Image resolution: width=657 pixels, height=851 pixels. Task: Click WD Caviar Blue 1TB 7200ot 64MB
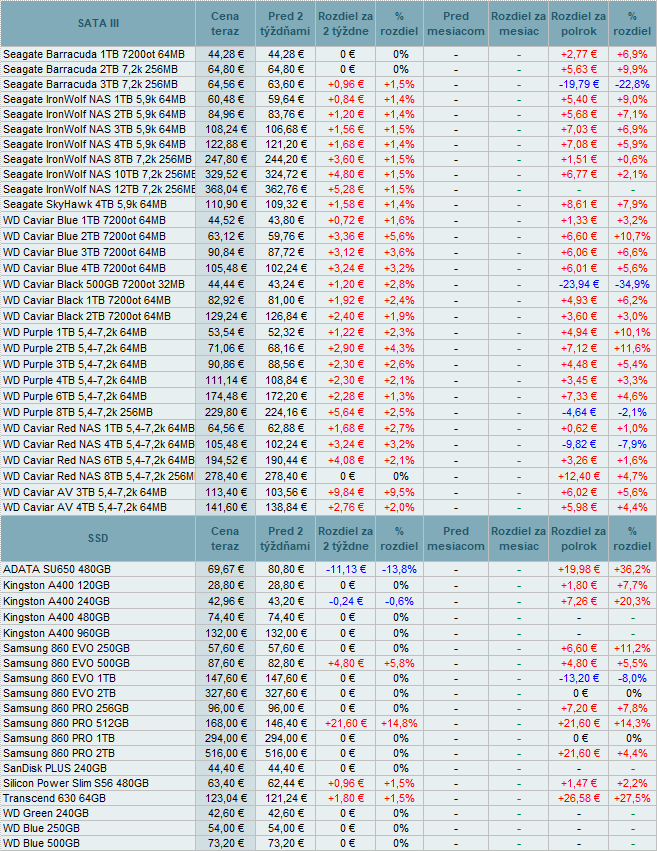tap(84, 220)
